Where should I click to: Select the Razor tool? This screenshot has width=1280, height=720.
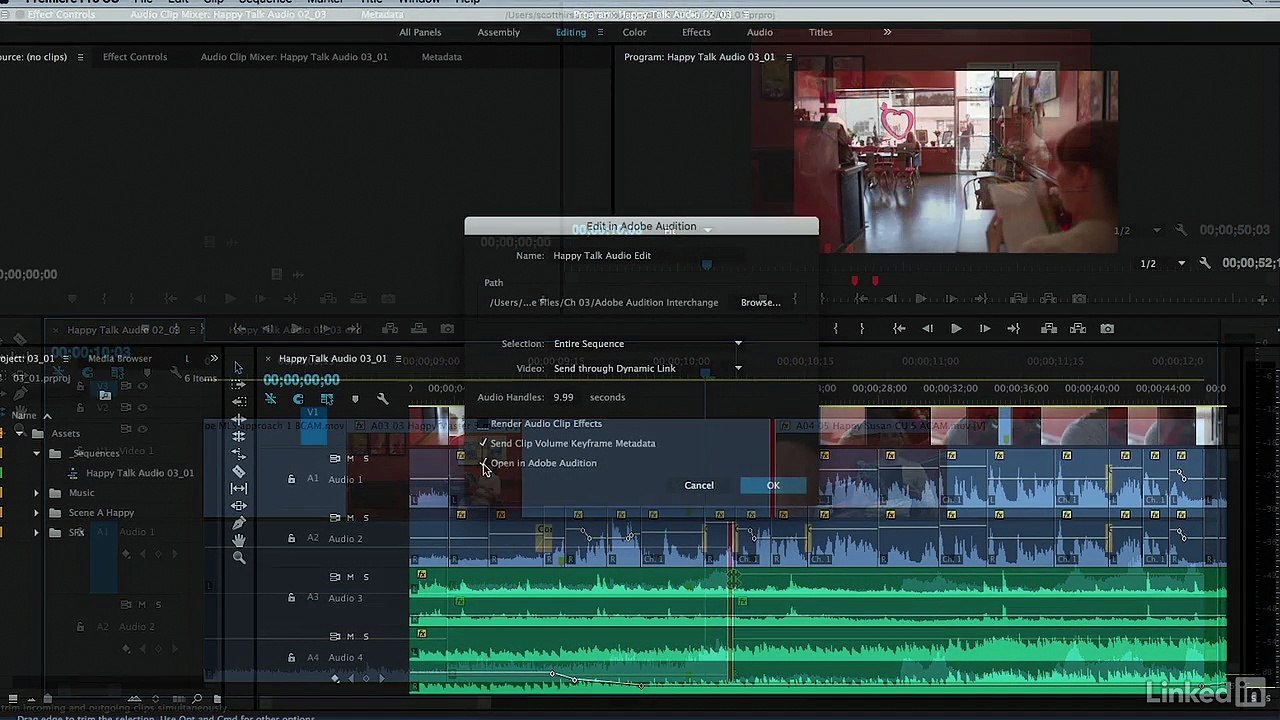239,471
